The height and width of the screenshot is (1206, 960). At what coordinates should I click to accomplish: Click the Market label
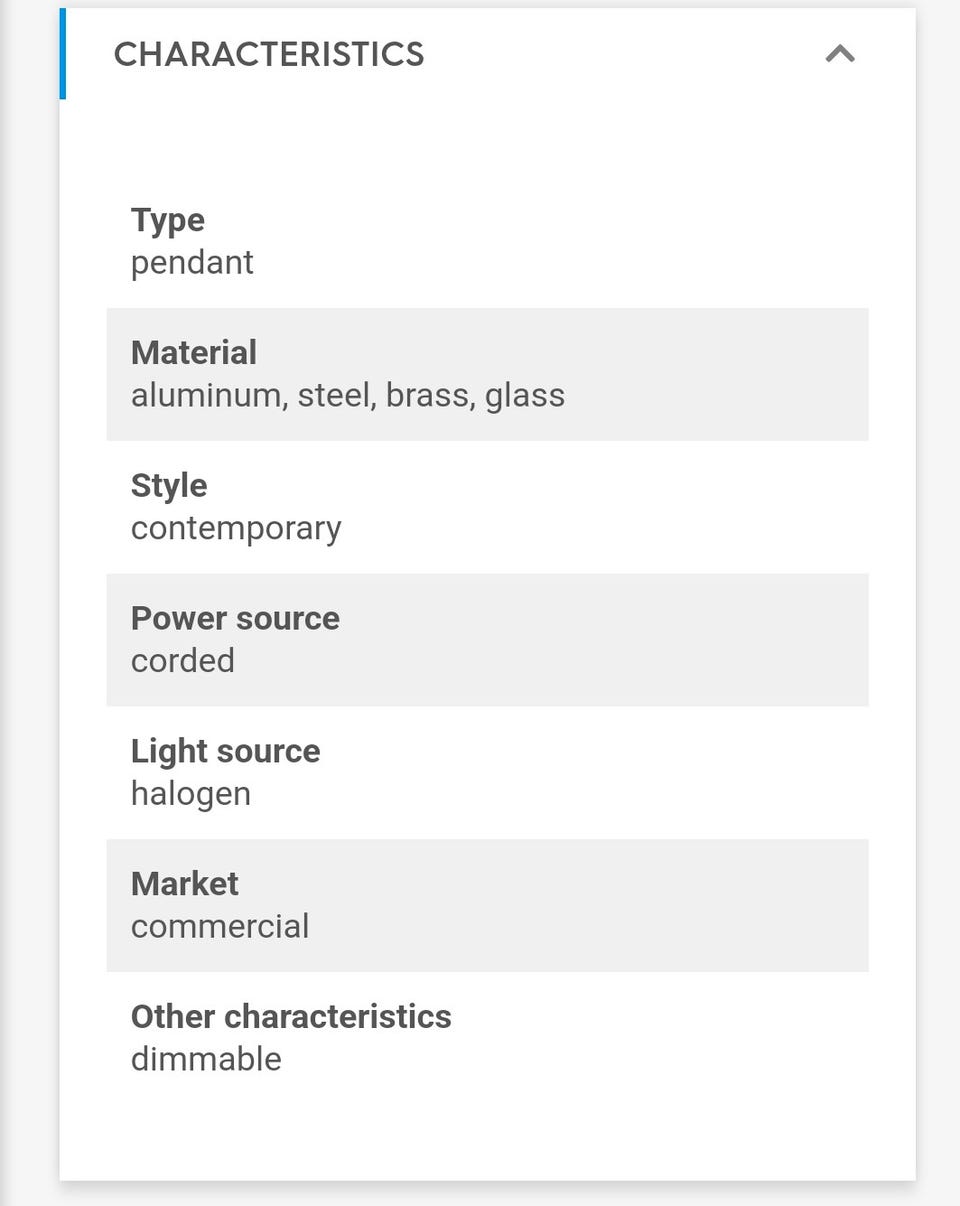click(185, 884)
